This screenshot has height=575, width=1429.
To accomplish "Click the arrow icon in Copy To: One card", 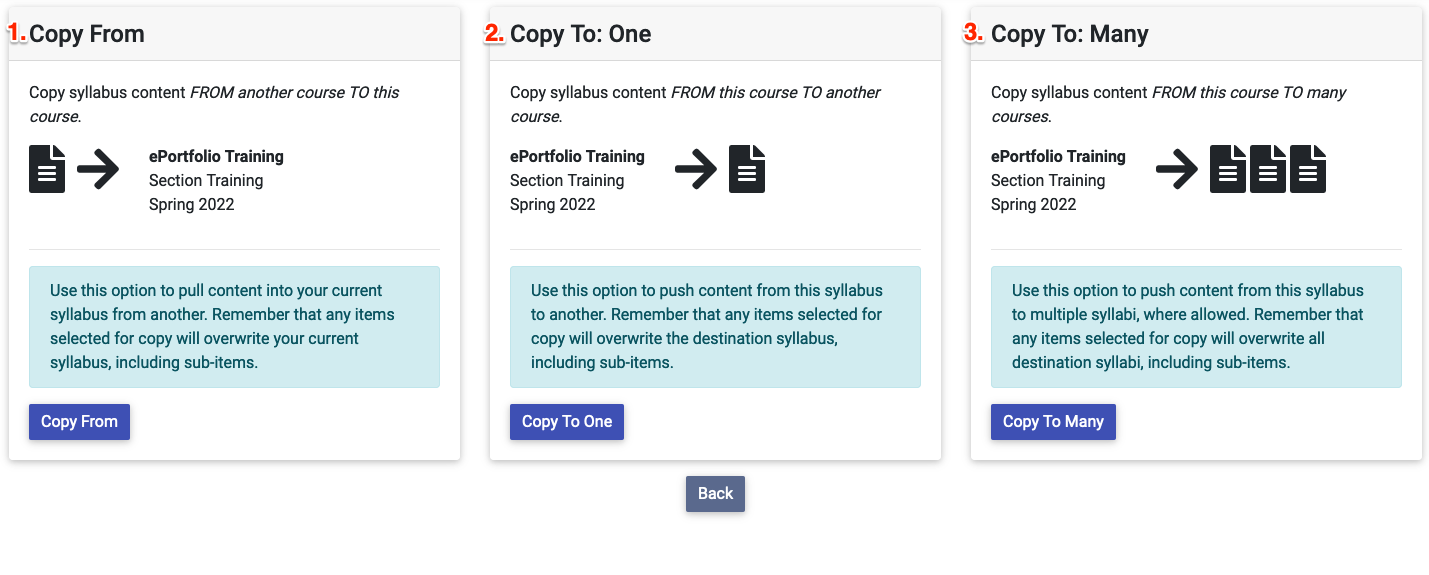I will click(x=696, y=169).
